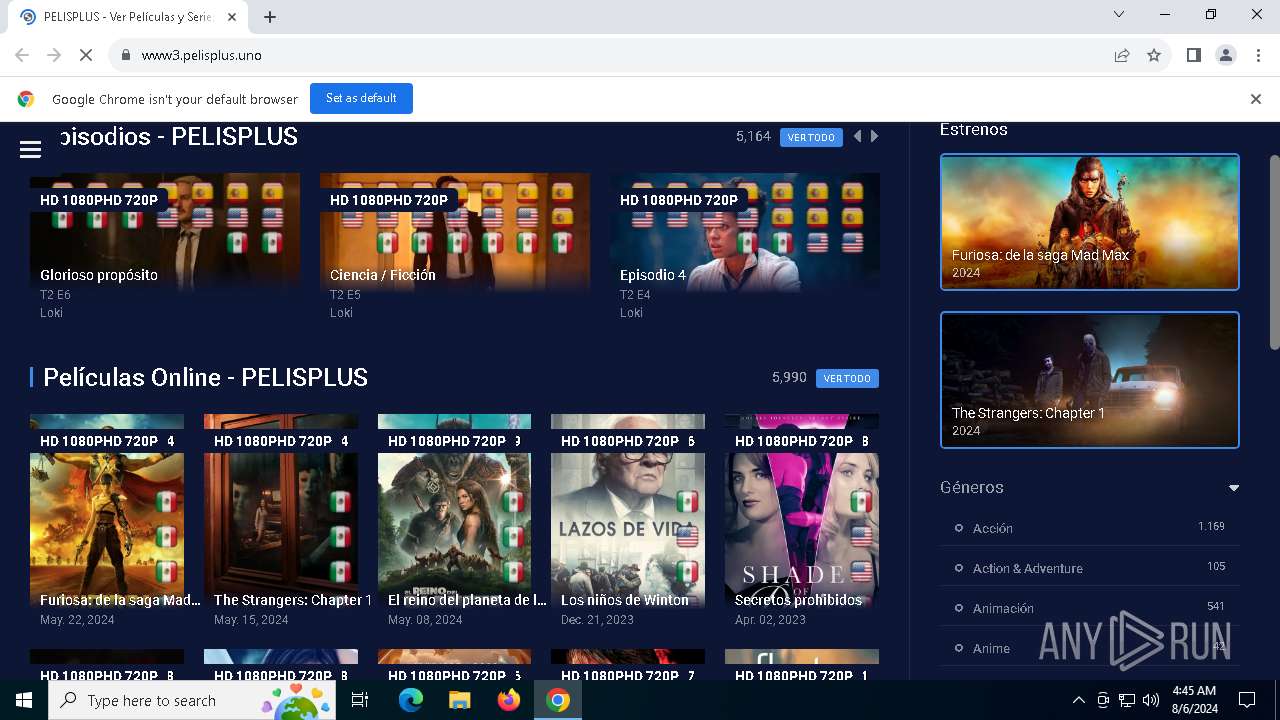Image resolution: width=1280 pixels, height=720 pixels.
Task: Open Furiosa banner in Estrenos
Action: [x=1090, y=222]
